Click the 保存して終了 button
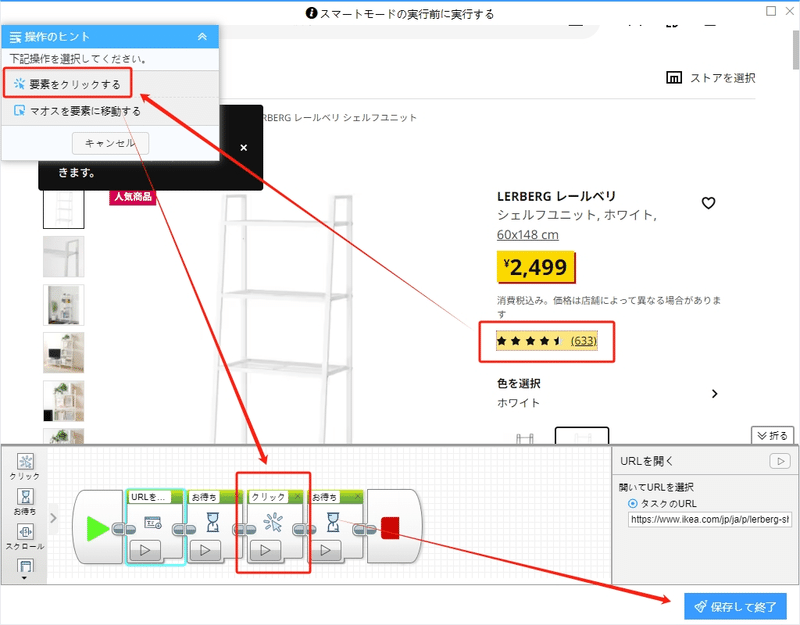Viewport: 800px width, 625px height. pyautogui.click(x=735, y=607)
